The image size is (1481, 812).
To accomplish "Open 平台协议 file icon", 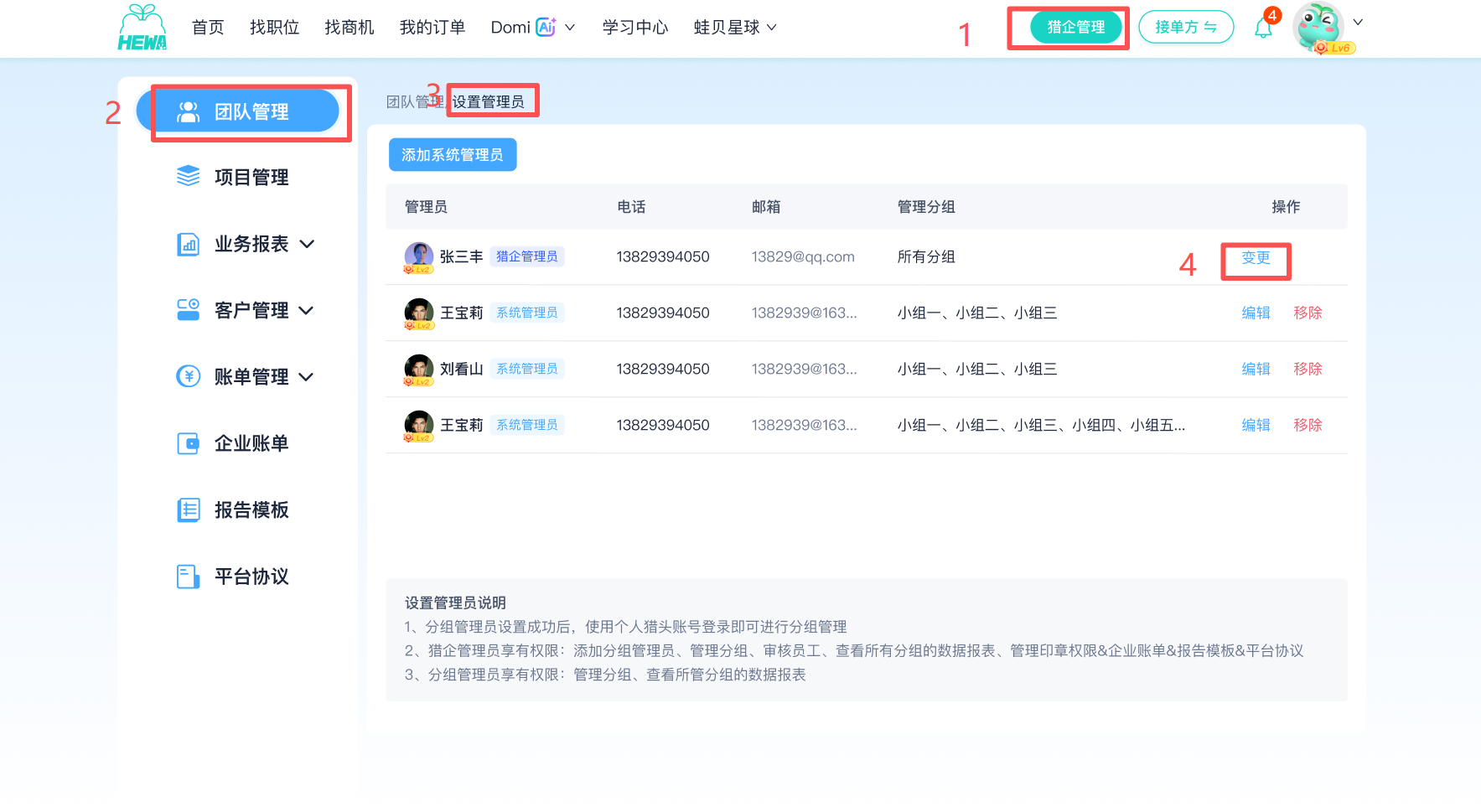I will pos(189,577).
